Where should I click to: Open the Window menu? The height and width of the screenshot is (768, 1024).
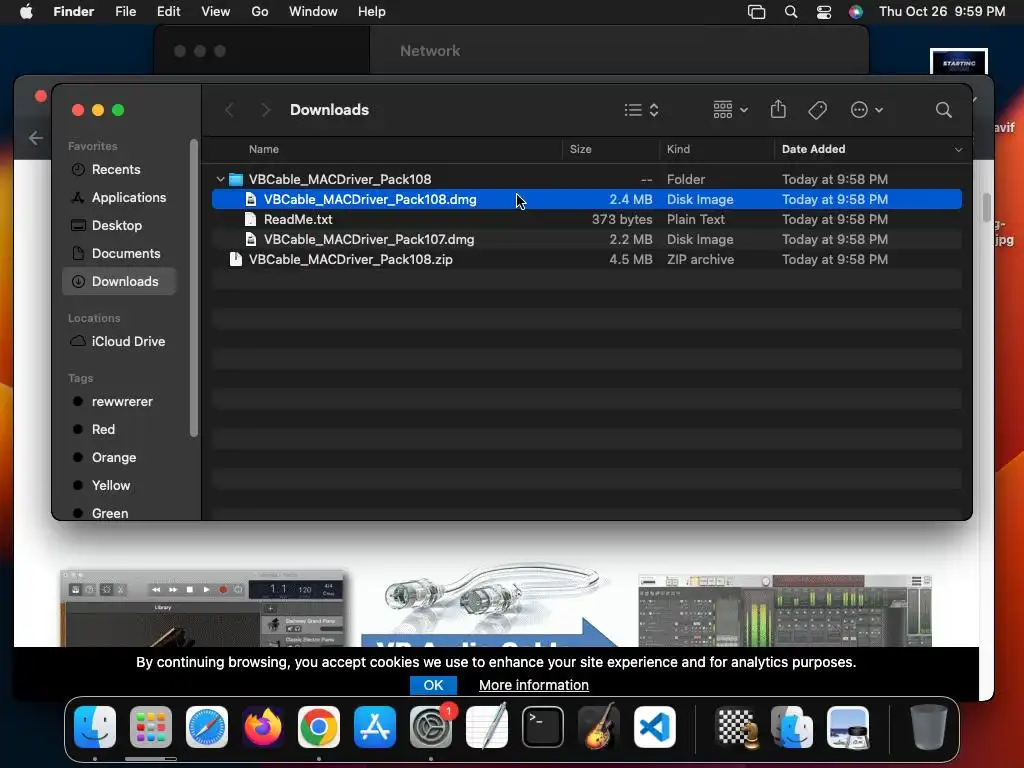pos(313,12)
